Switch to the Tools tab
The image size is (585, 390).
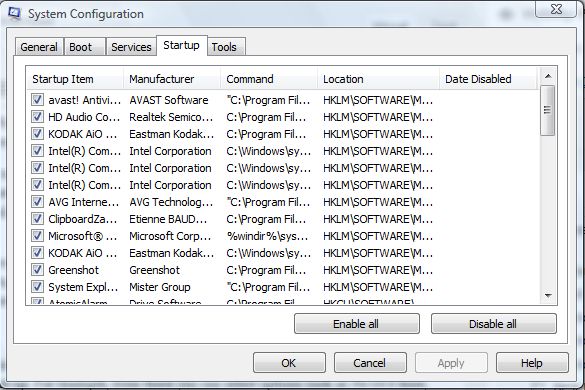[x=226, y=47]
